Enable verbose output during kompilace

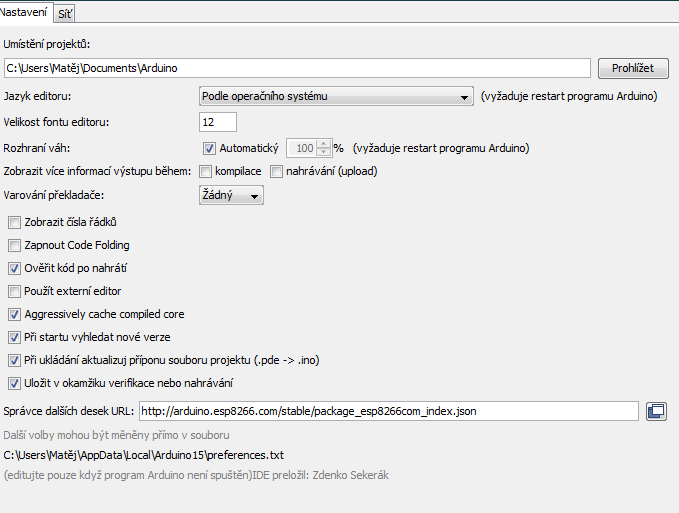(x=206, y=172)
